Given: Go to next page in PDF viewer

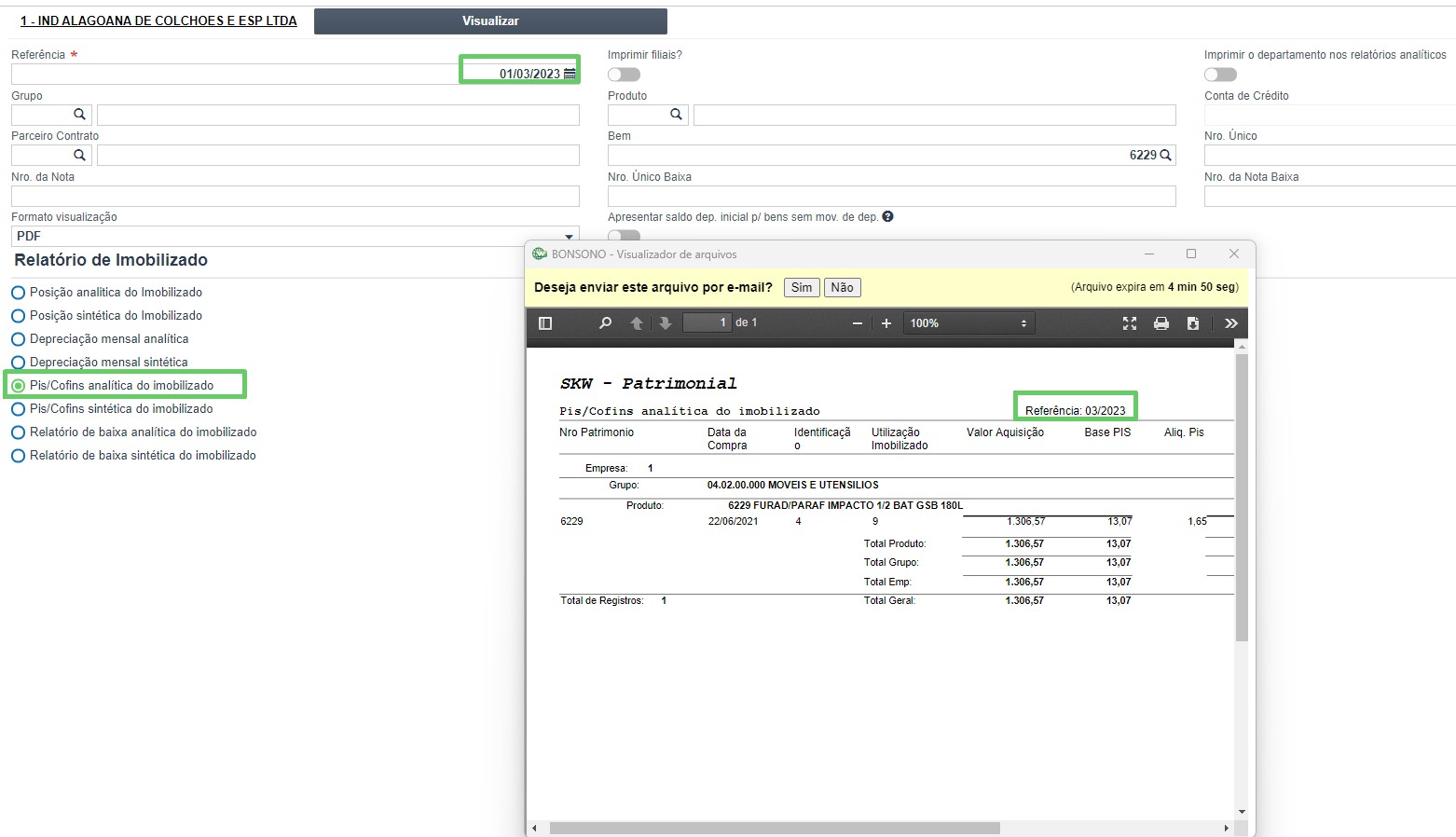Looking at the screenshot, I should point(666,323).
